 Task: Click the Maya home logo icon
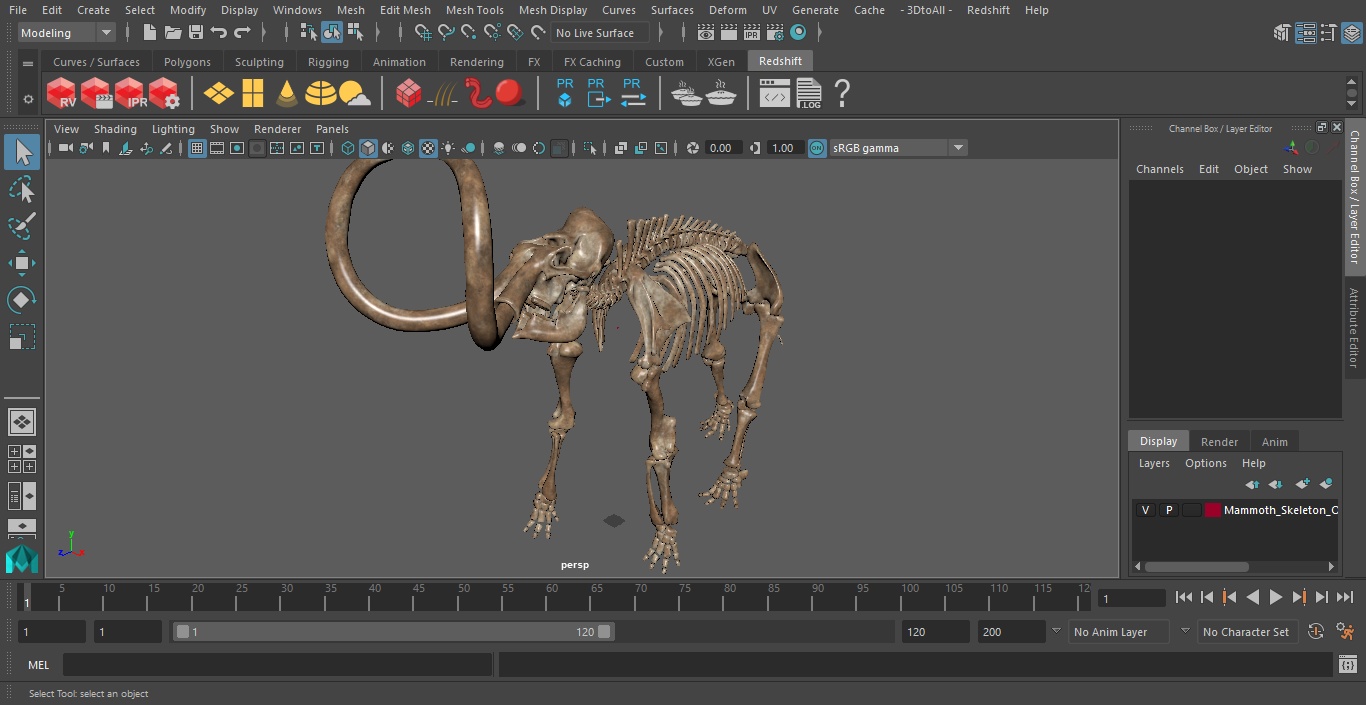coord(22,557)
